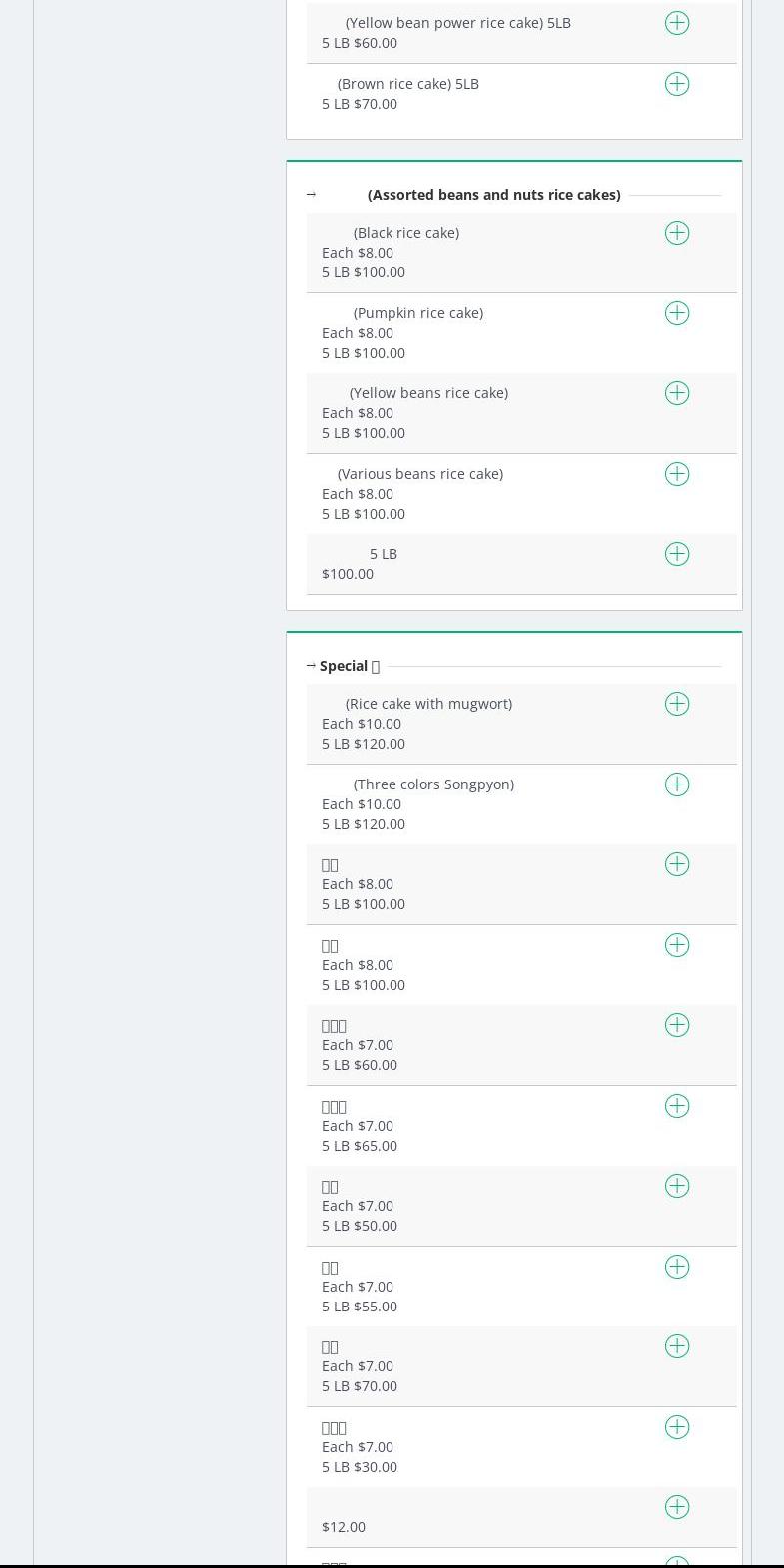Select the Three colors Songpyon item name
Screen dimensions: 784x1568
(433, 784)
